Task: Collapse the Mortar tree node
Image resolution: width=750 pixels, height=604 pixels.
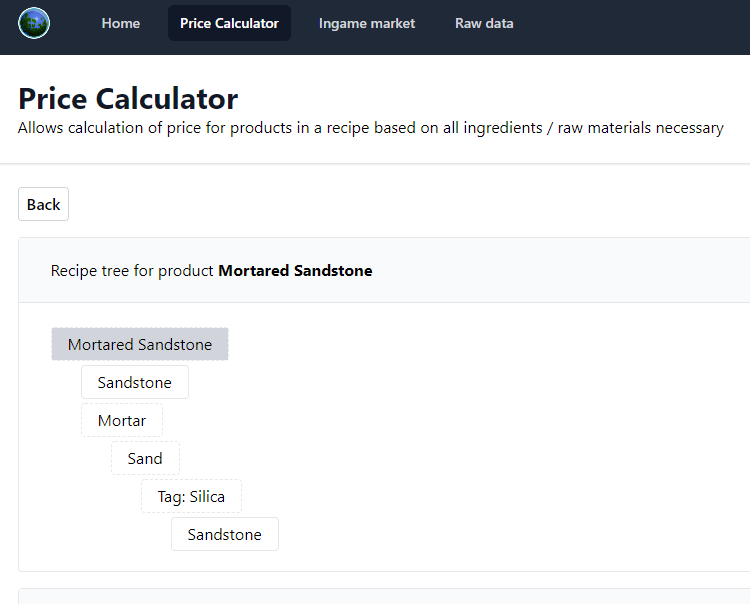Action: click(122, 420)
